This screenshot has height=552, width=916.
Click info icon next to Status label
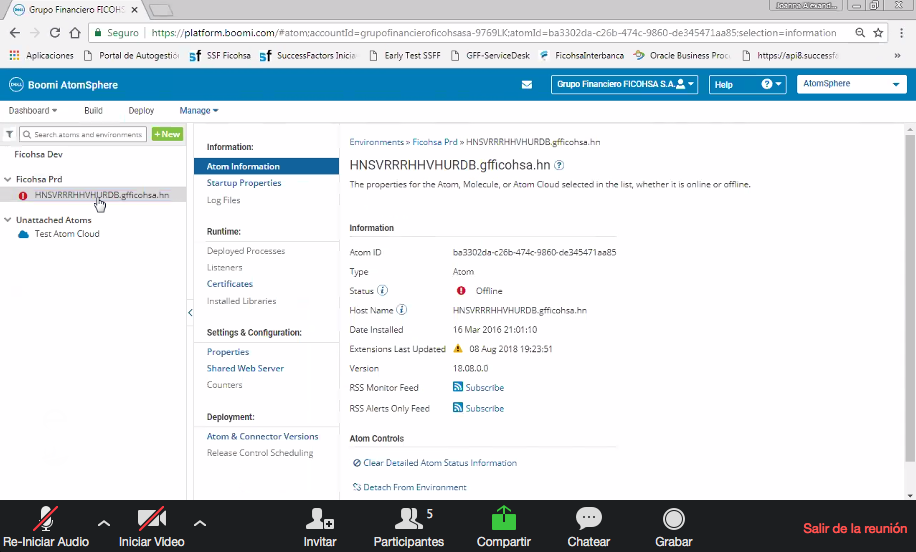click(x=382, y=290)
